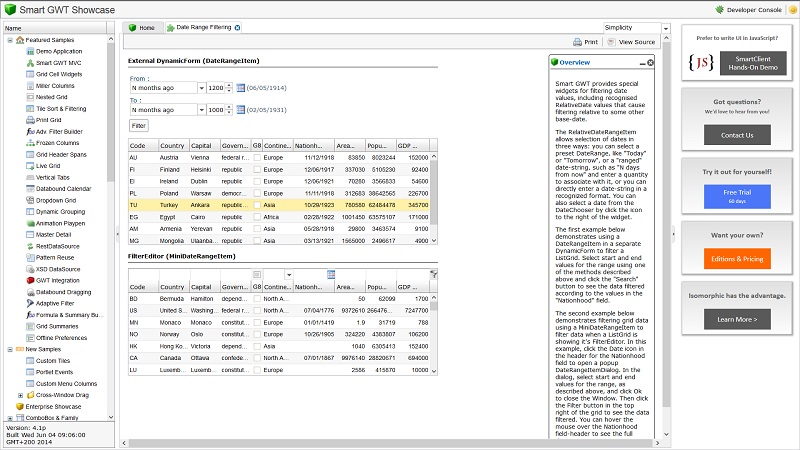800x450 pixels.
Task: Toggle G8 checkbox for Austria row
Action: 256,158
